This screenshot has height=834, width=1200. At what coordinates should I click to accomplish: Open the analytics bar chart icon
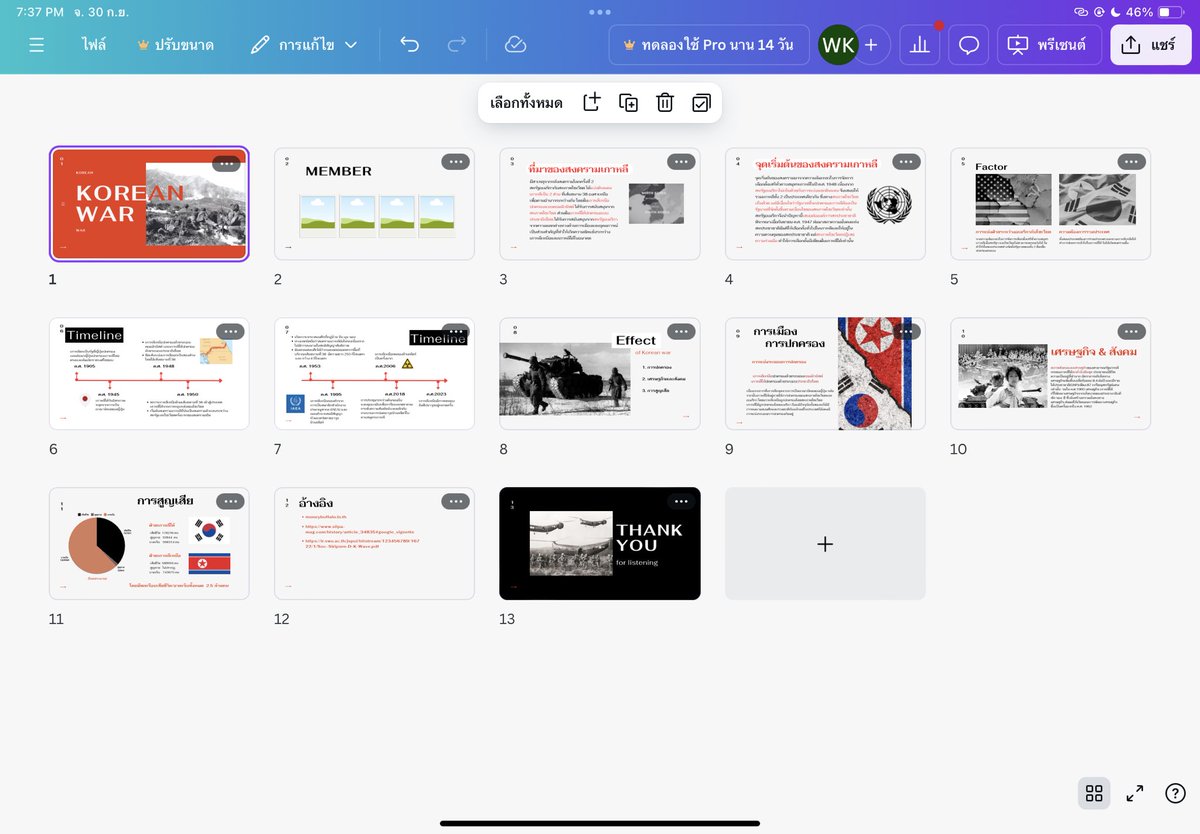[x=920, y=45]
